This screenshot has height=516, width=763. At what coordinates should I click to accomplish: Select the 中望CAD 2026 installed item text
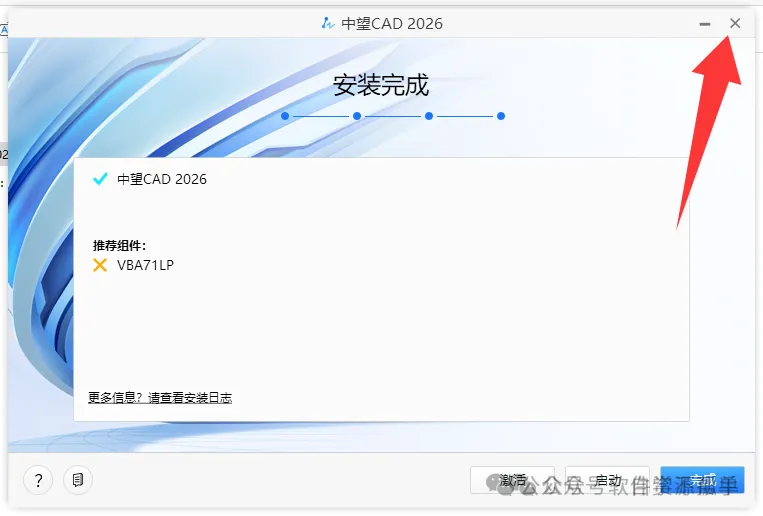[x=162, y=179]
